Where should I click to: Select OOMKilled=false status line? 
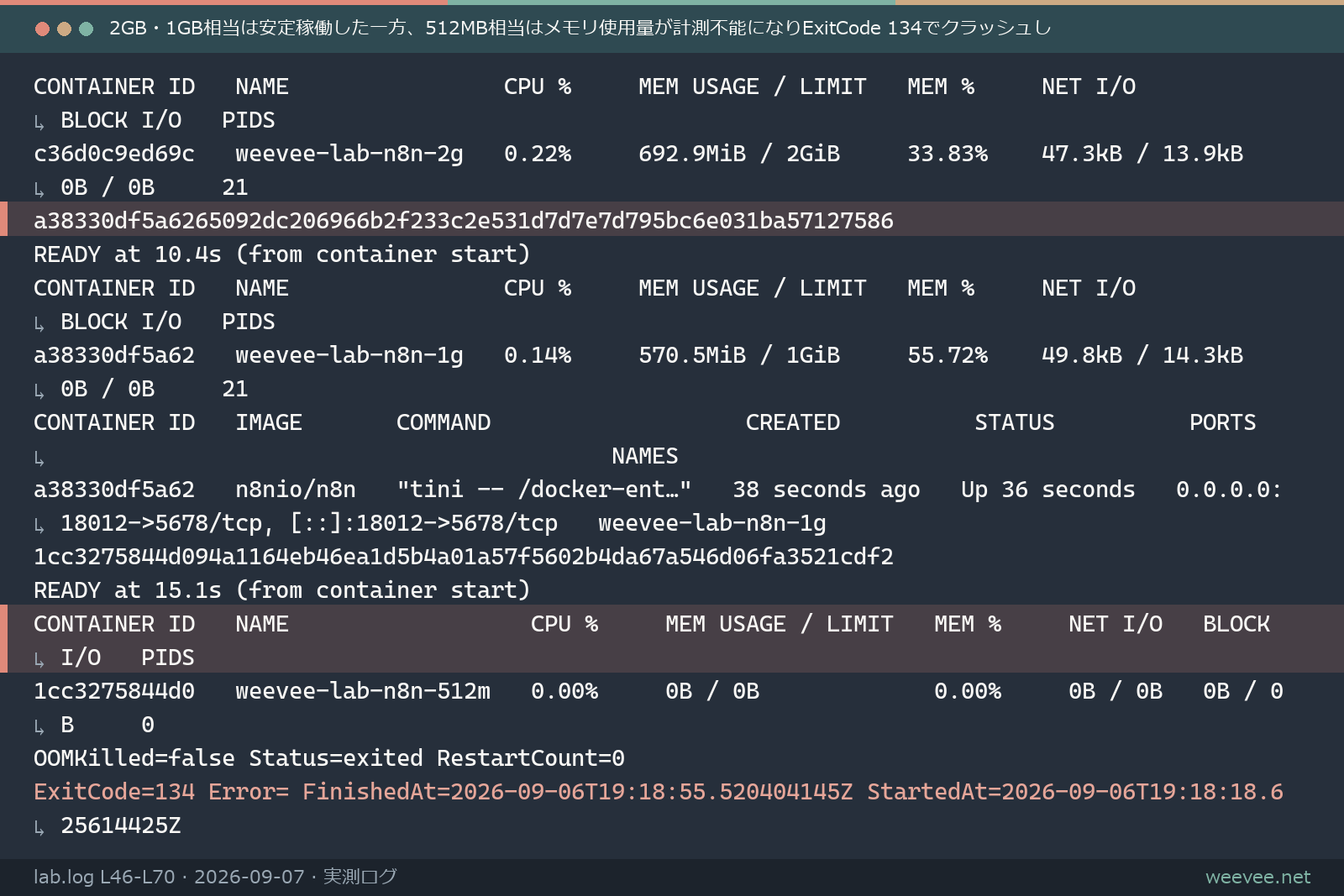(329, 758)
